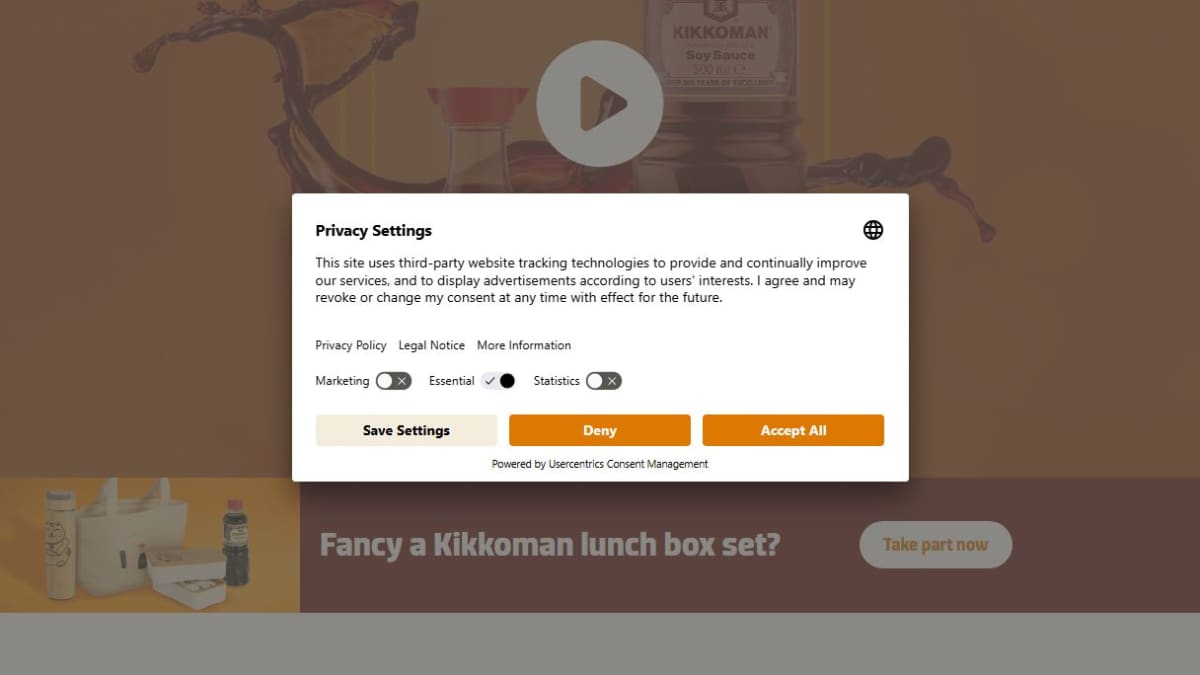This screenshot has width=1200, height=675.
Task: Turn on the Statistics toggle
Action: tap(604, 381)
